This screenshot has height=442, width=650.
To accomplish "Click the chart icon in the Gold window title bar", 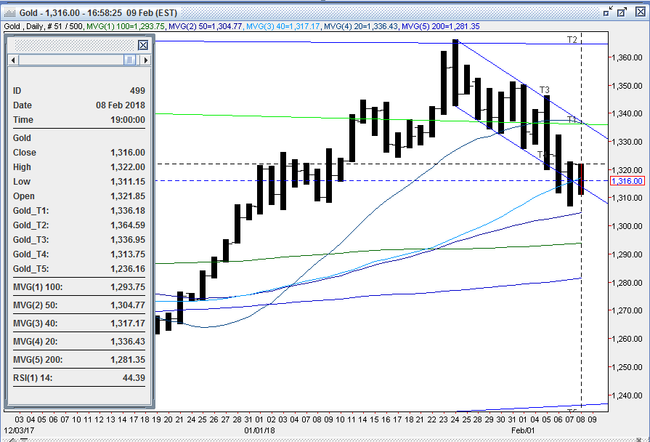I will tap(10, 13).
